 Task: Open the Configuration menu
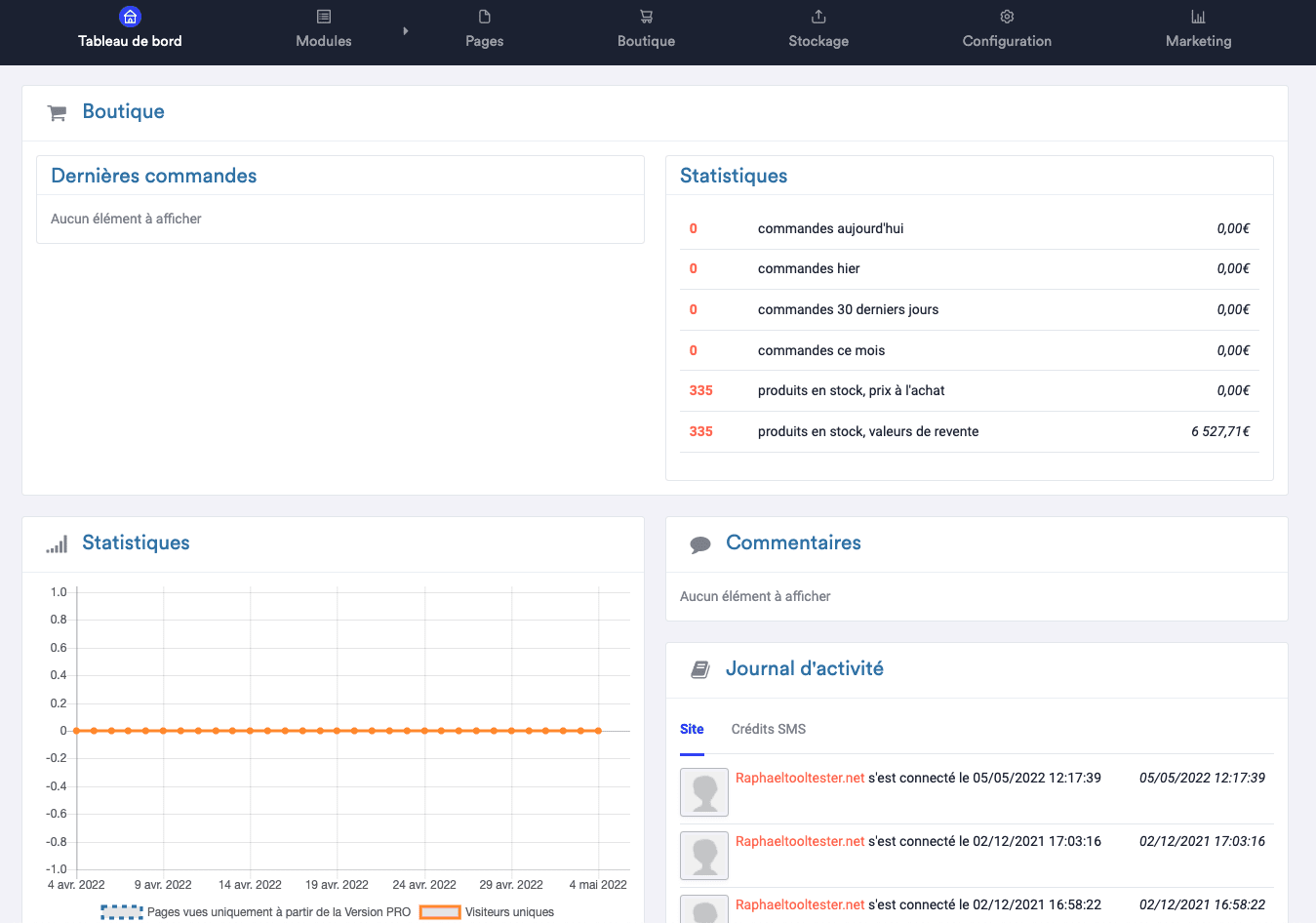tap(1007, 41)
